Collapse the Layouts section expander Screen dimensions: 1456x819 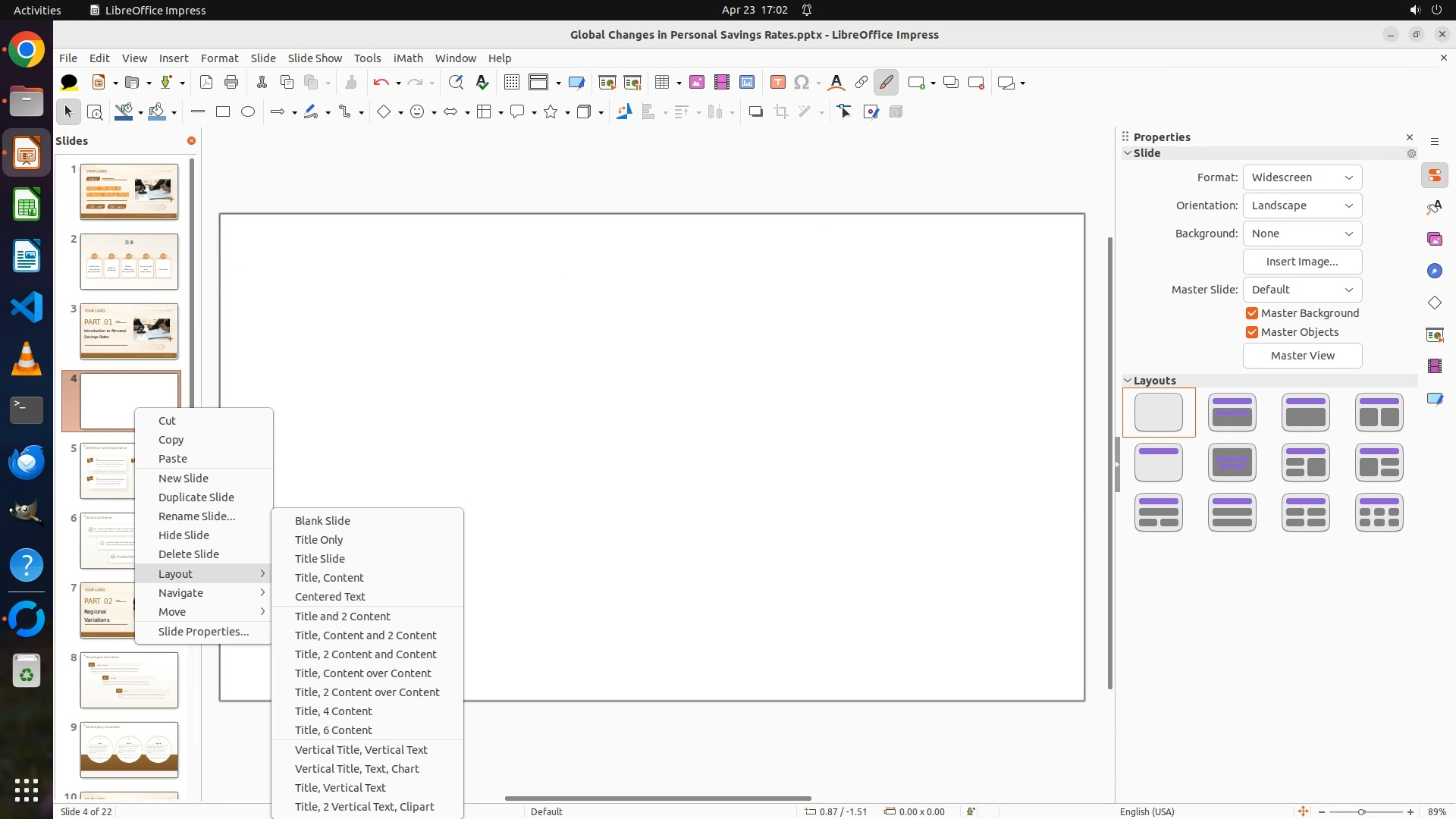point(1128,381)
